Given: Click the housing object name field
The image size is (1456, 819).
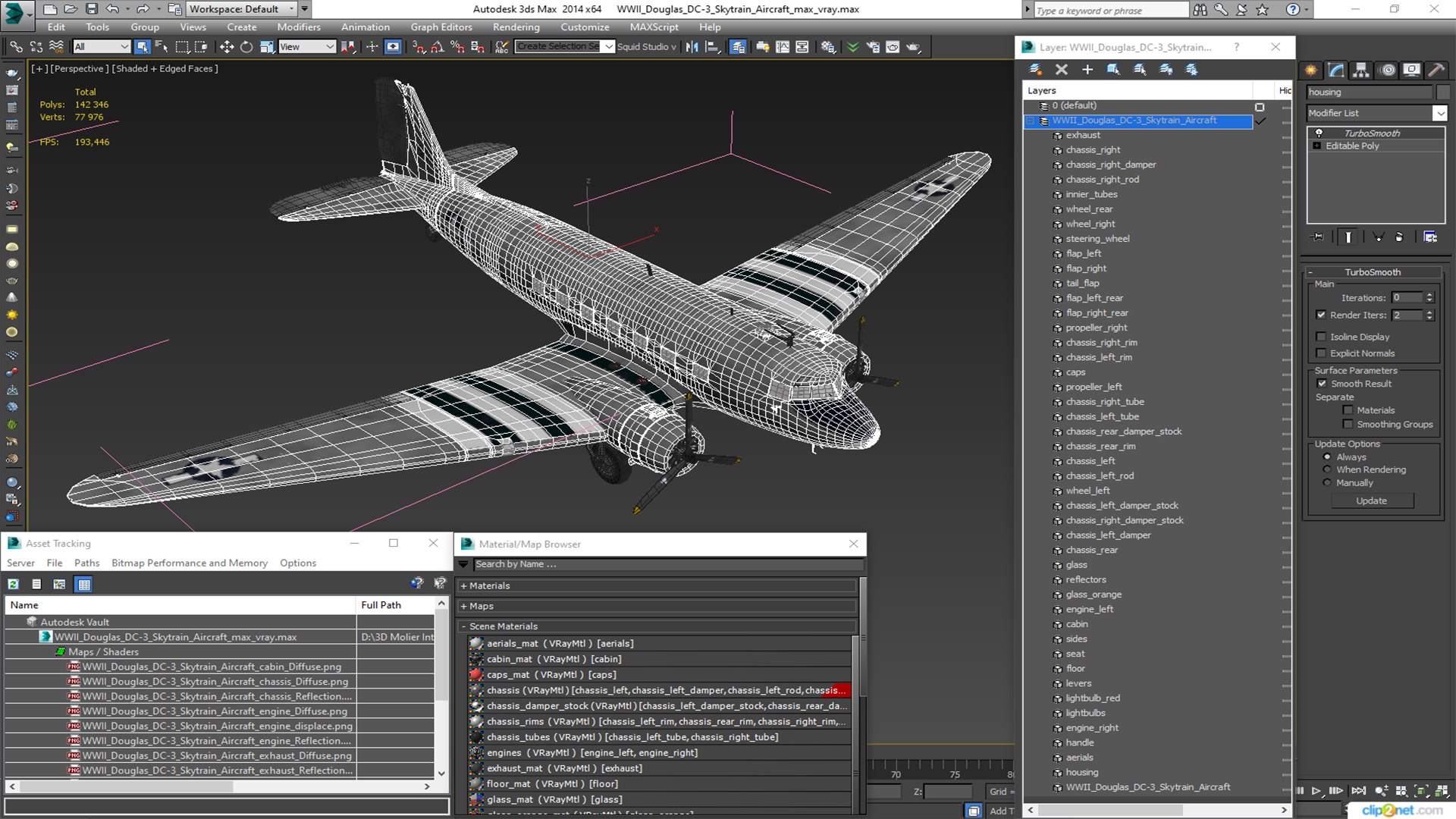Looking at the screenshot, I should 1369,93.
